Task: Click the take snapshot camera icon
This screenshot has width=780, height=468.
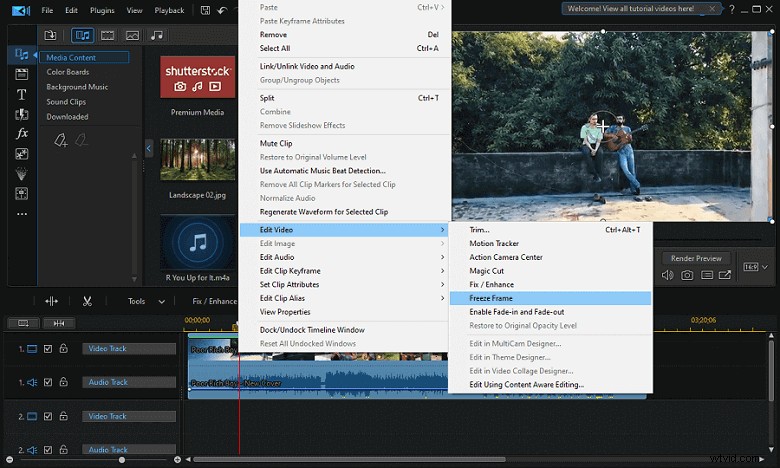Action: pos(687,275)
